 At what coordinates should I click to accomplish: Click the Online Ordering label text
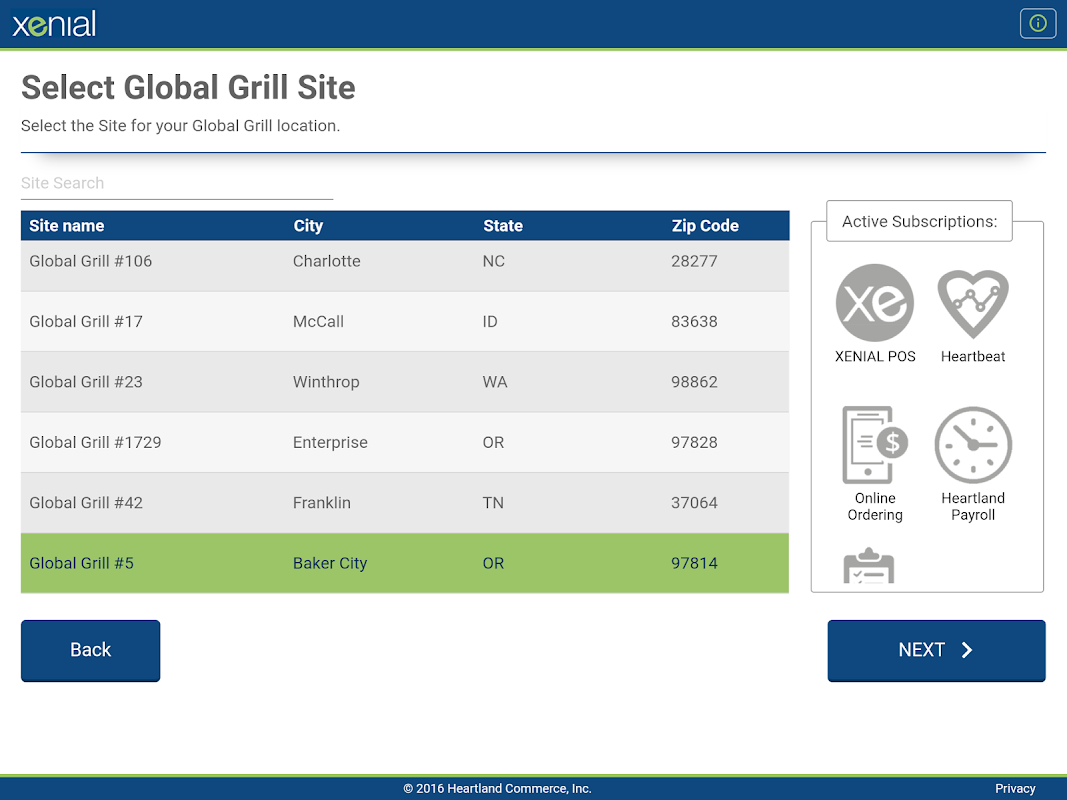pos(875,507)
